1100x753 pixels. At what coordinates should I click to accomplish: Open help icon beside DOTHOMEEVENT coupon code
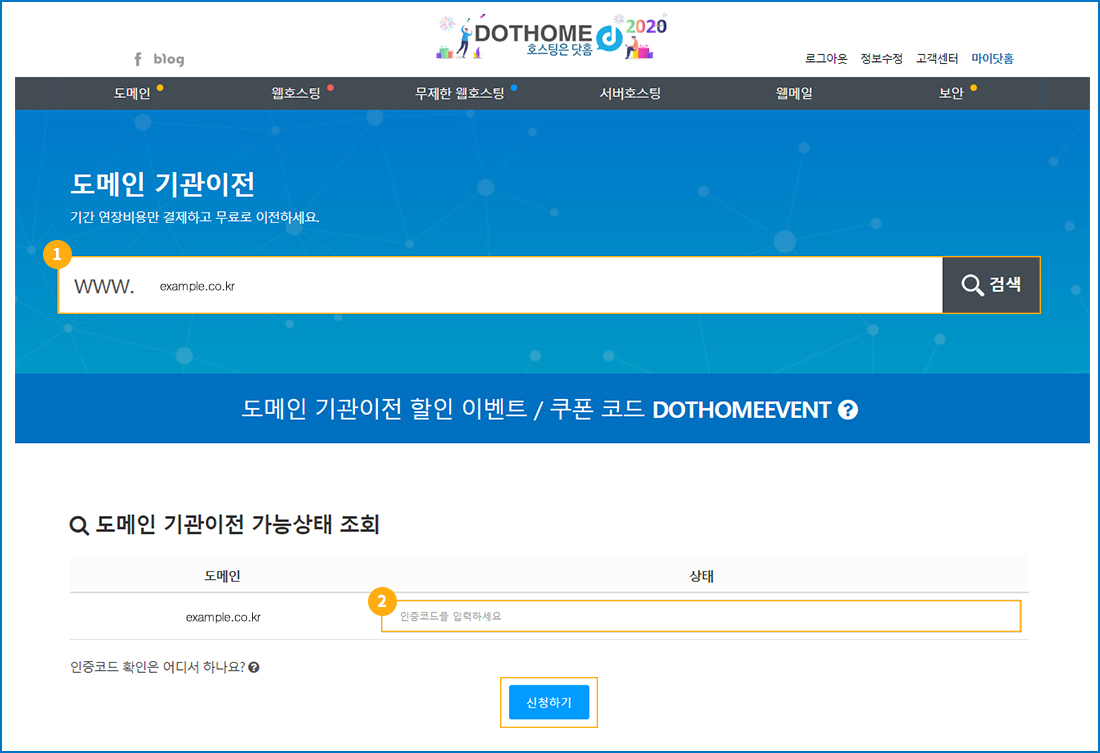848,410
